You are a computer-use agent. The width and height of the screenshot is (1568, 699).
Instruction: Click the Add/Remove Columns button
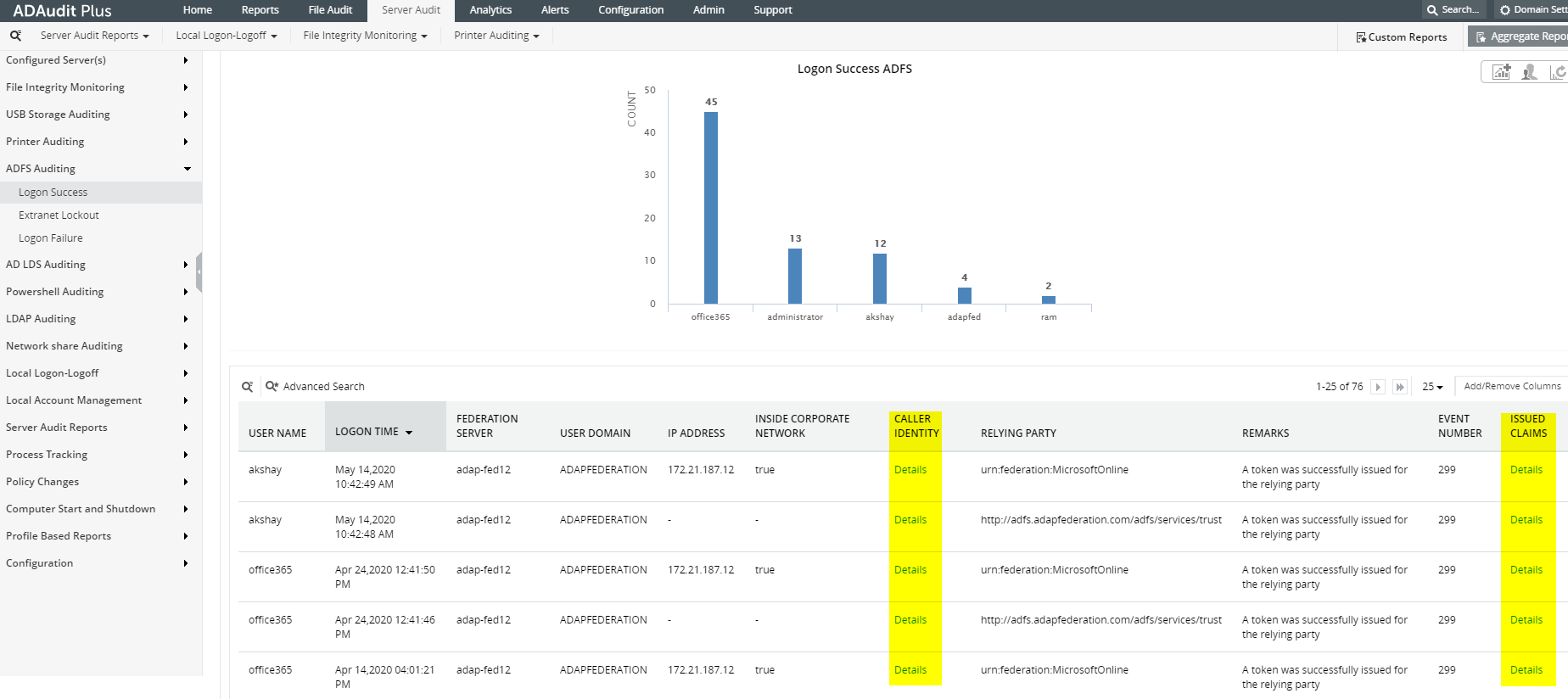click(1511, 386)
